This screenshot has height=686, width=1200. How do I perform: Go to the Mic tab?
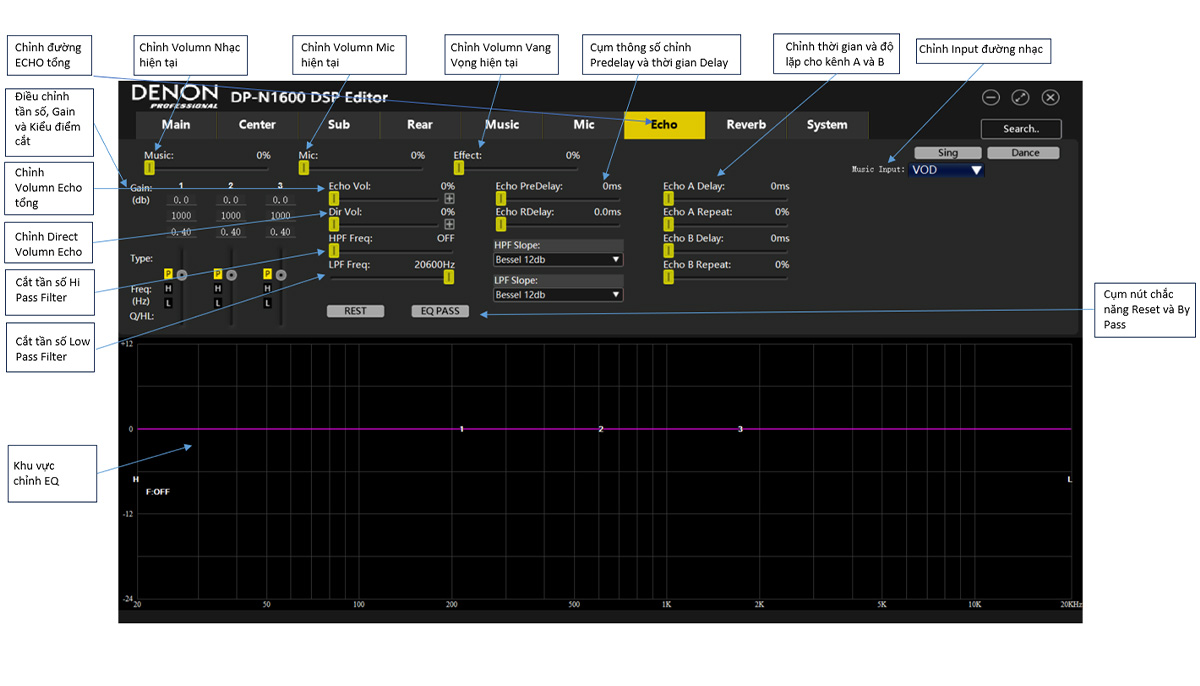coord(584,125)
